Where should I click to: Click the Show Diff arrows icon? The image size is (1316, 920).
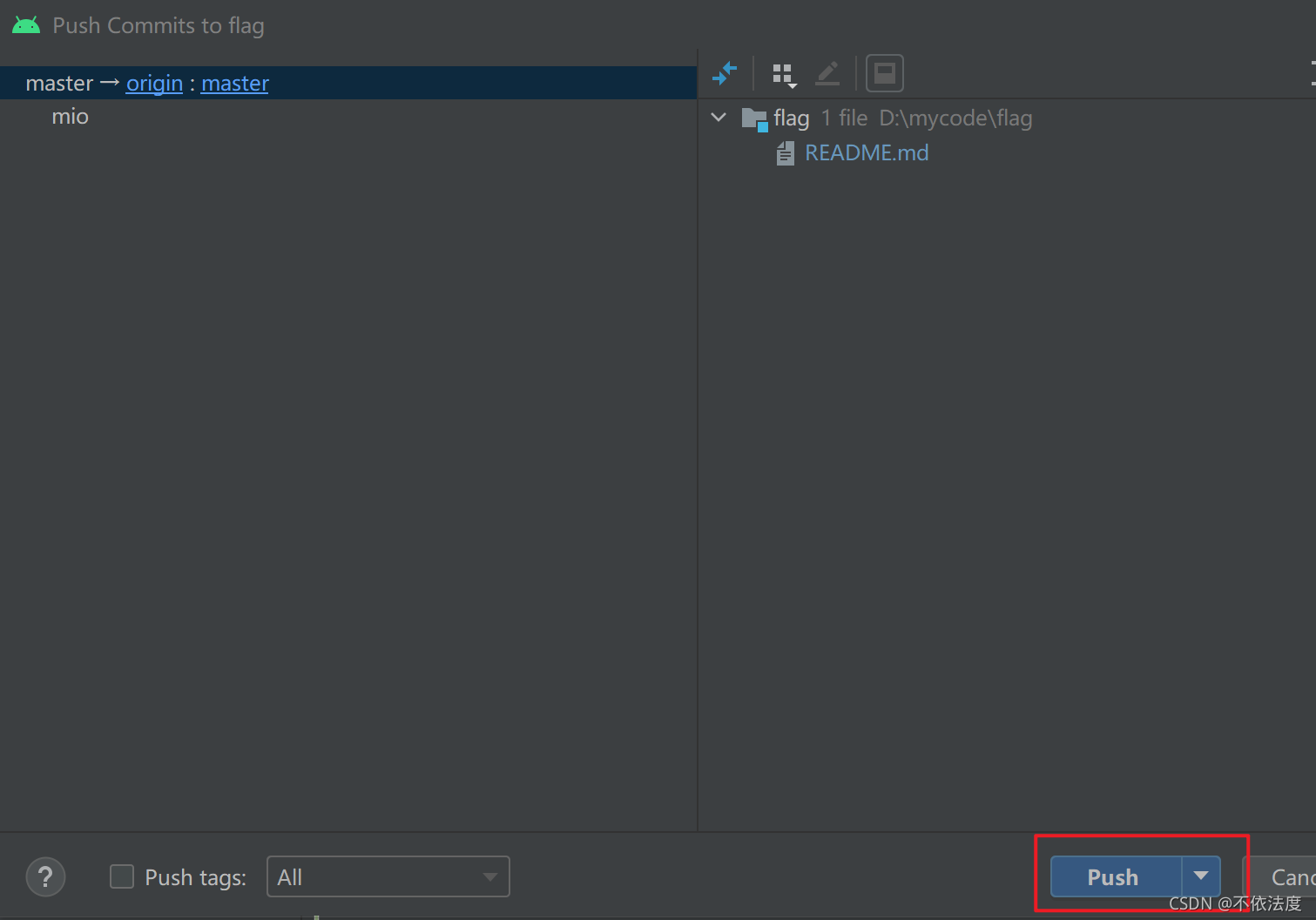(724, 74)
